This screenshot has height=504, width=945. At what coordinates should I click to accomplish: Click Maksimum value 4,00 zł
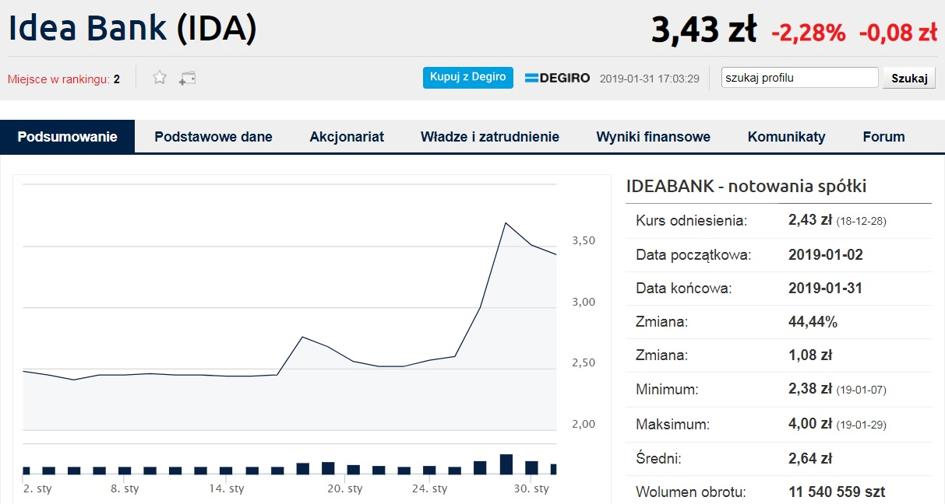(x=810, y=424)
